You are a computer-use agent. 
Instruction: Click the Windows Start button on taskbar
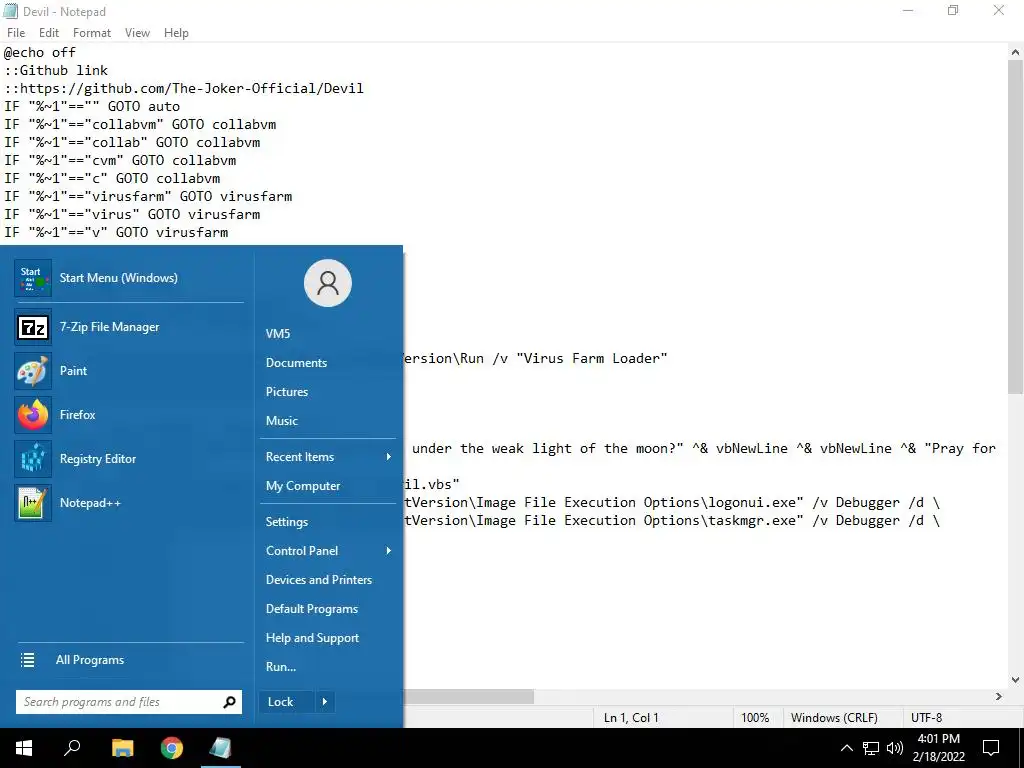click(24, 748)
